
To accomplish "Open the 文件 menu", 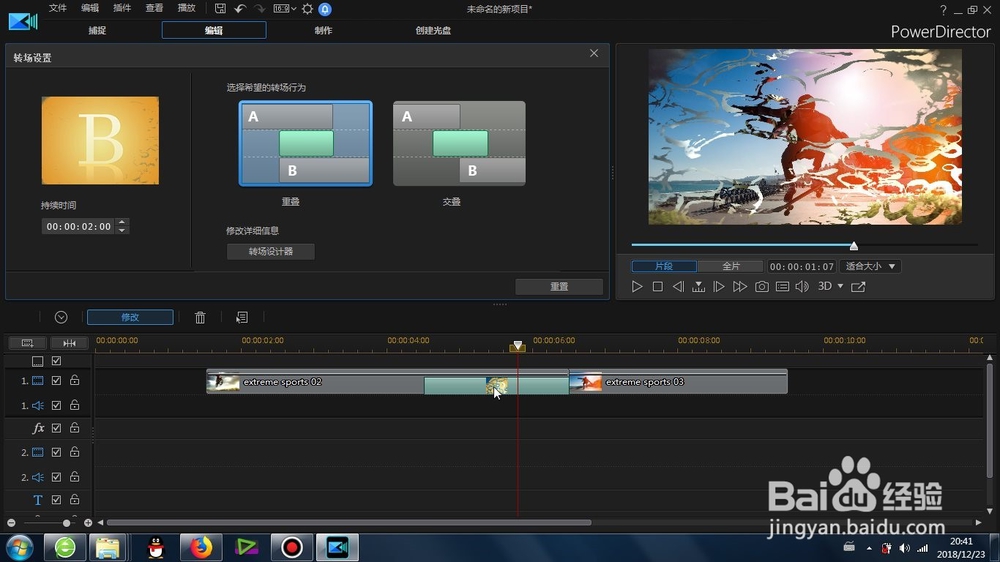I will coord(57,8).
